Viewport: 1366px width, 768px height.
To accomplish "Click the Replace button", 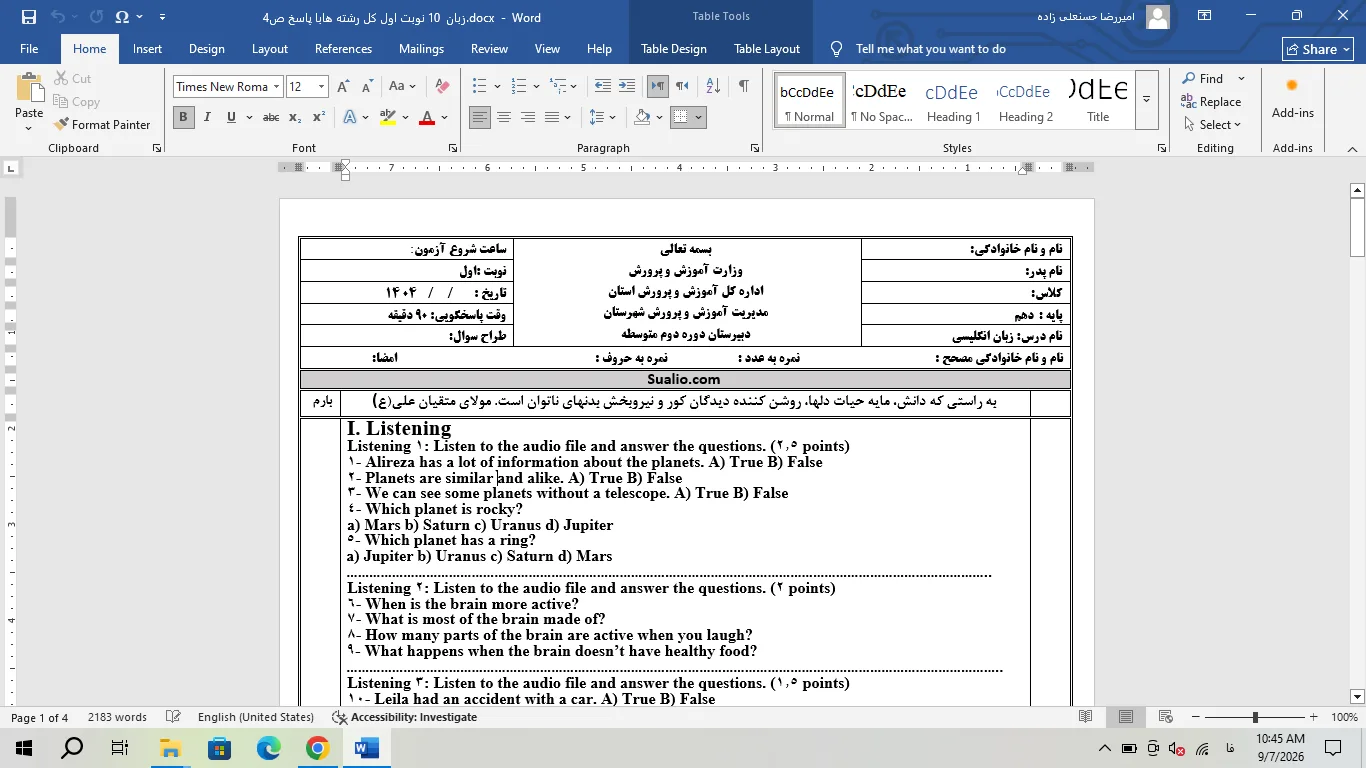I will pos(1211,102).
